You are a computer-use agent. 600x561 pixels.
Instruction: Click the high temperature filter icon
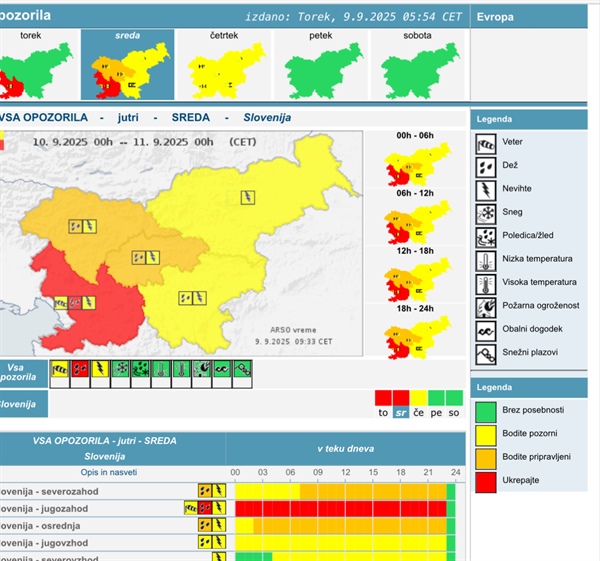tap(181, 369)
